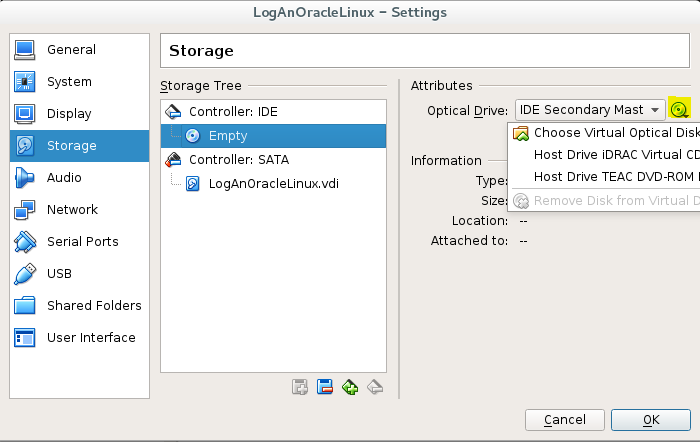Select Host Drive TEAC DVD-ROM menu item
Viewport: 700px width, 442px height.
(x=605, y=177)
